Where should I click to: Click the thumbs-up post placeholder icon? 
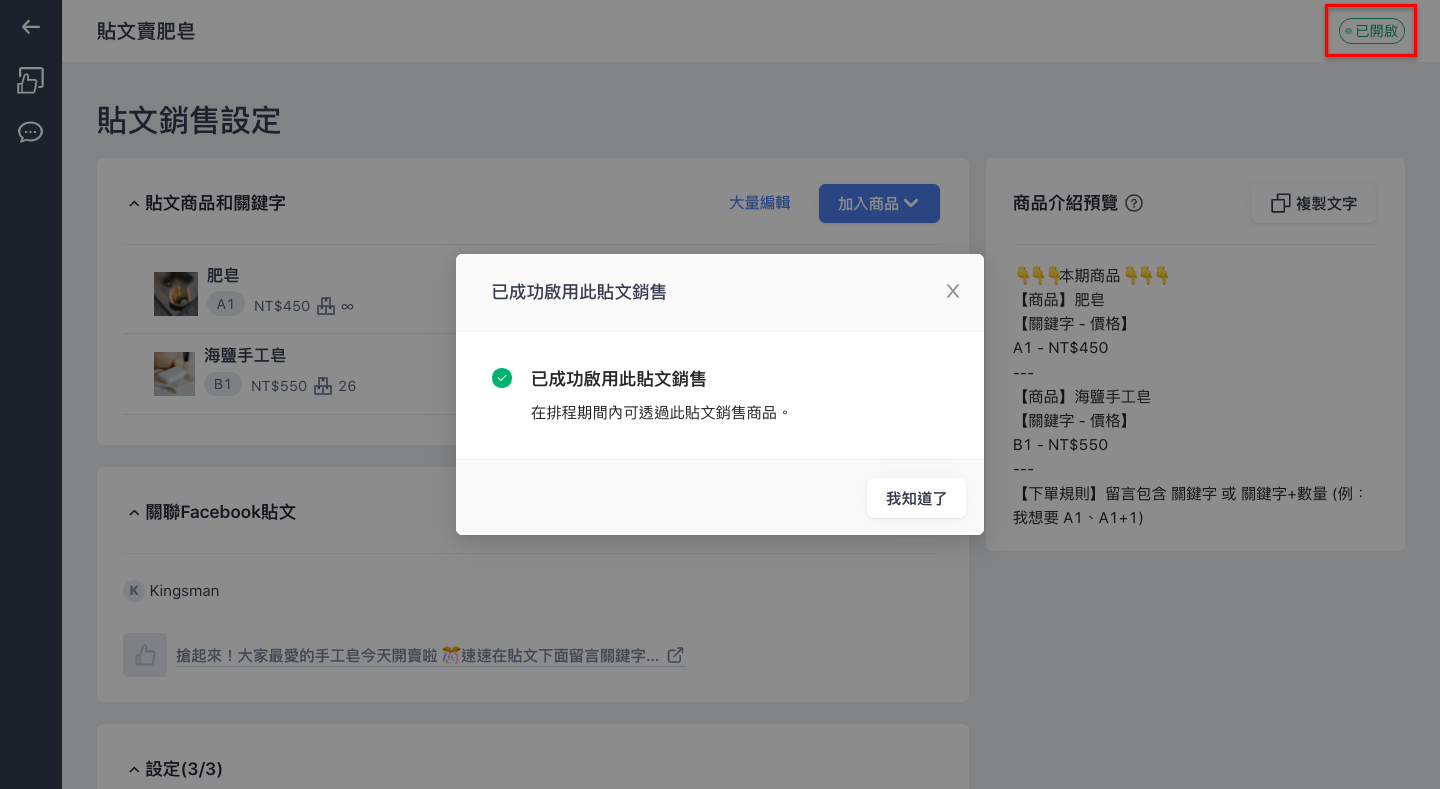pos(145,655)
